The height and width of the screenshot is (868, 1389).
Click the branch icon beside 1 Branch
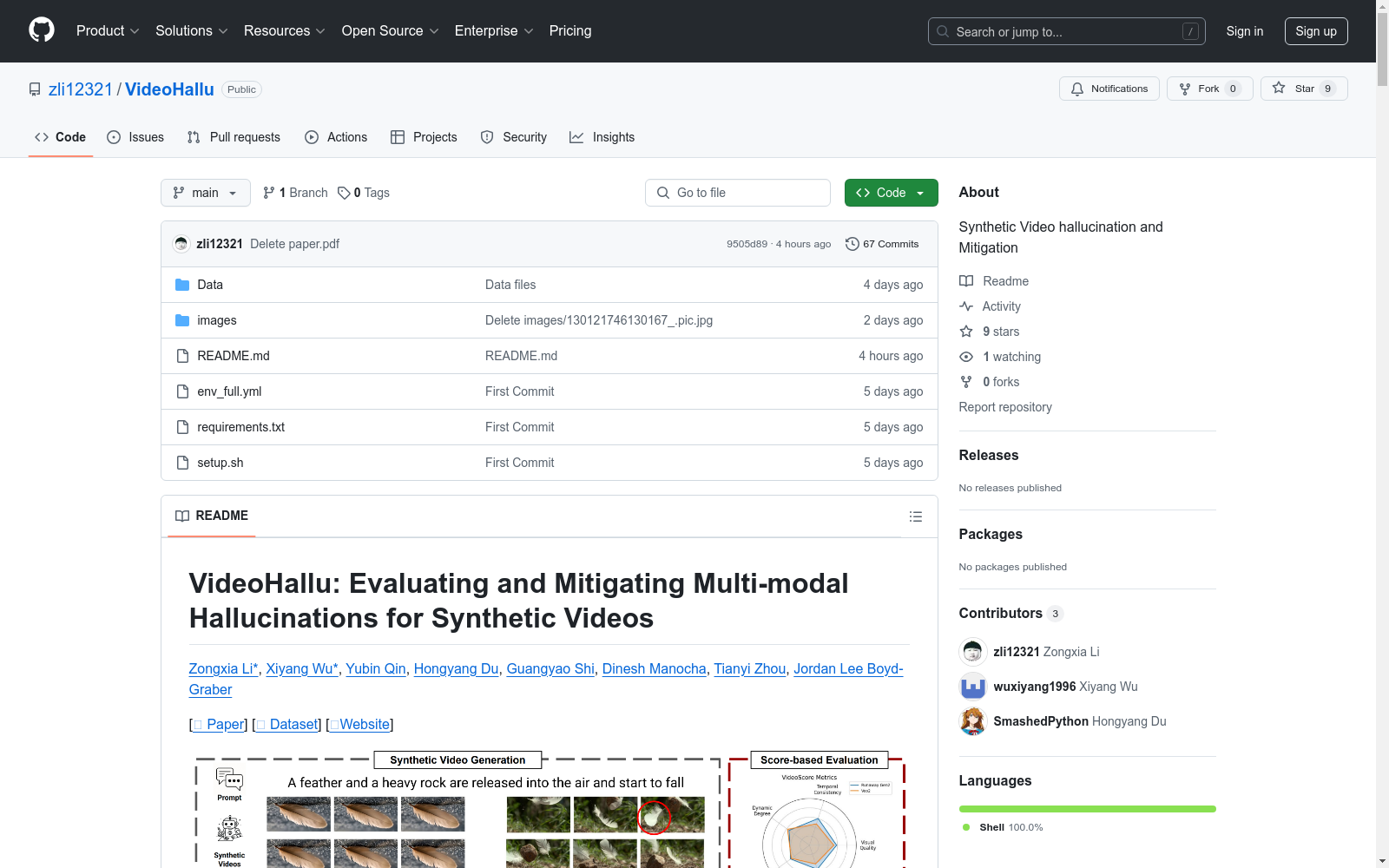click(x=269, y=193)
